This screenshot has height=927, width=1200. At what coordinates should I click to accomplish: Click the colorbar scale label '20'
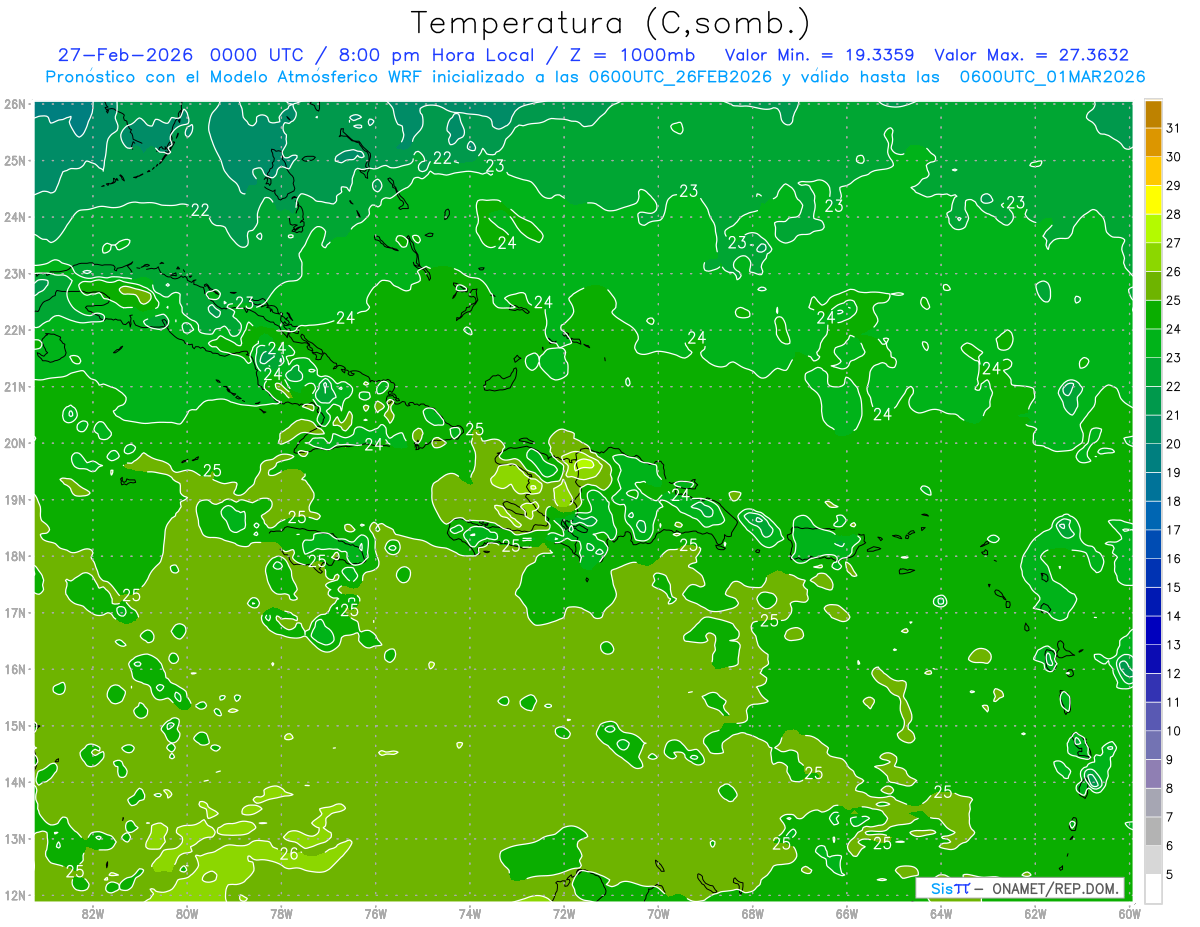click(1173, 443)
